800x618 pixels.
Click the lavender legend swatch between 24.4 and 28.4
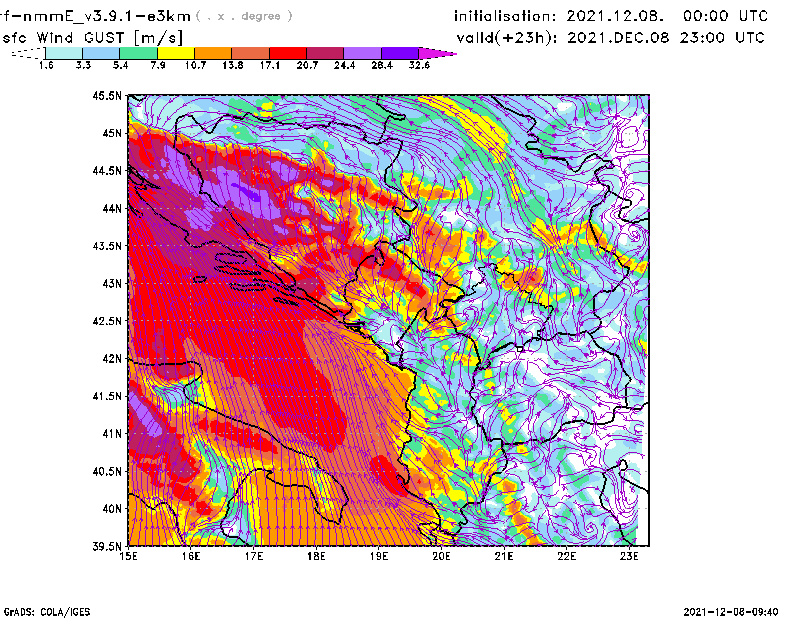[363, 53]
